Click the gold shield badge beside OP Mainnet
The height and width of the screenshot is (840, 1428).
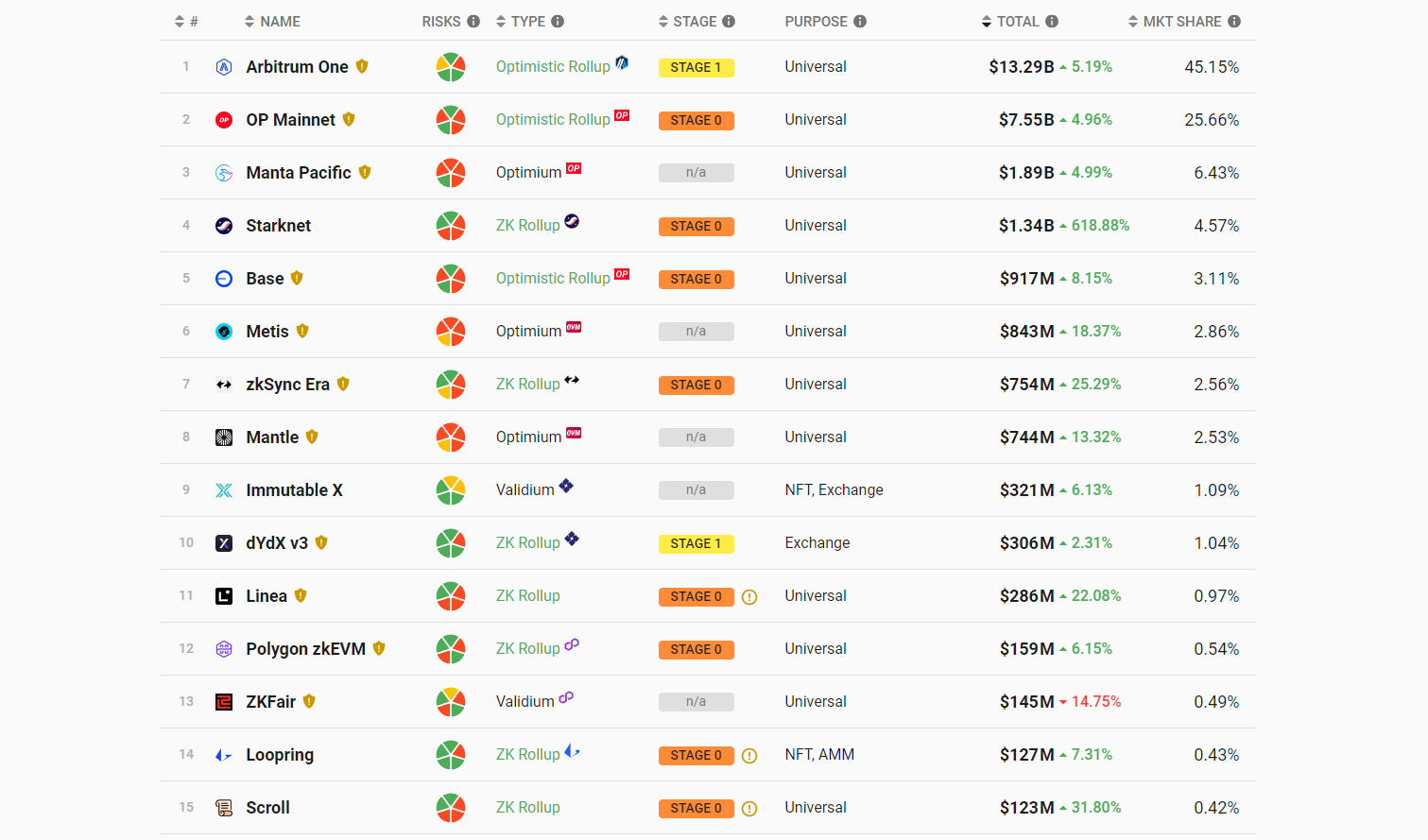coord(349,120)
